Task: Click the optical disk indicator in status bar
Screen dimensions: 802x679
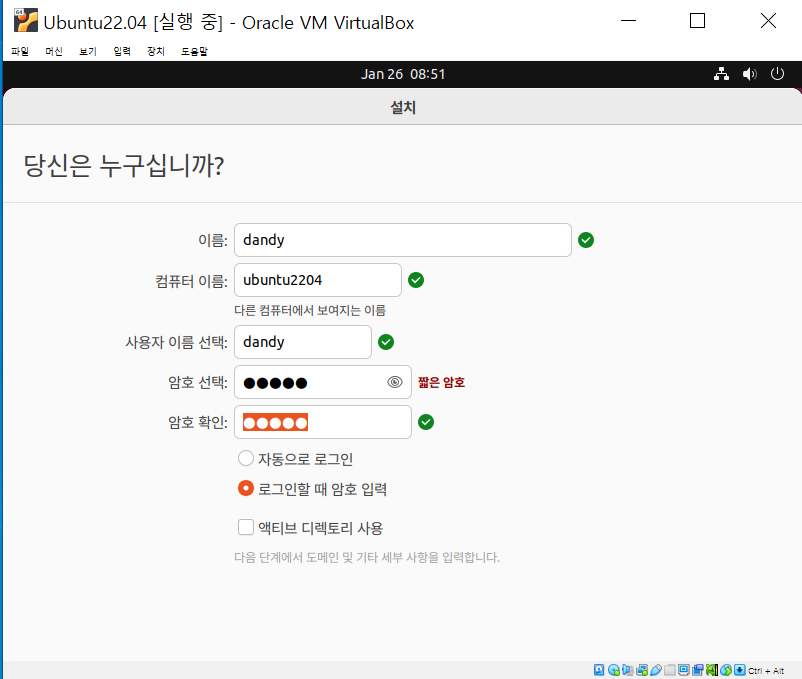Action: (x=614, y=670)
